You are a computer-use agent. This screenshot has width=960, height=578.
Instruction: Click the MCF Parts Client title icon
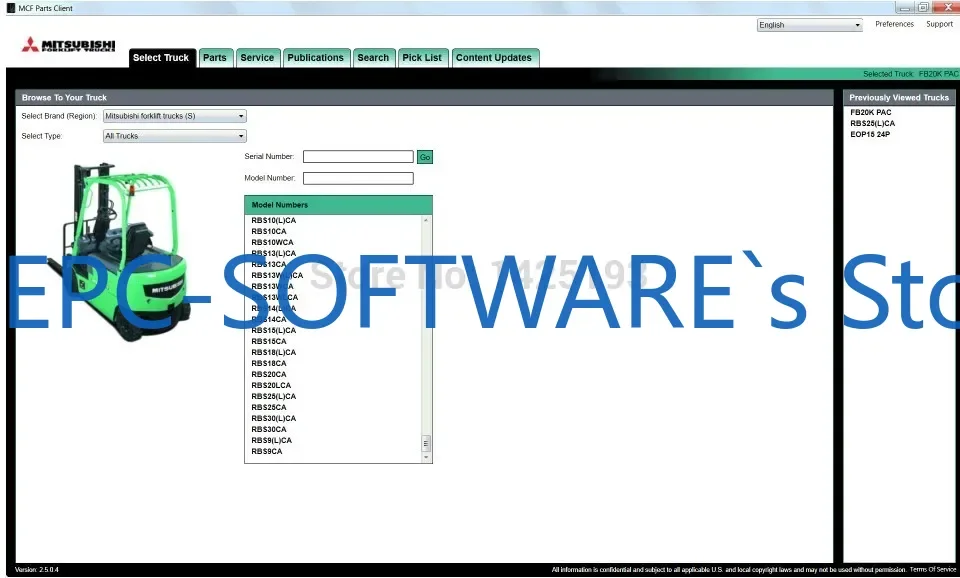click(10, 8)
